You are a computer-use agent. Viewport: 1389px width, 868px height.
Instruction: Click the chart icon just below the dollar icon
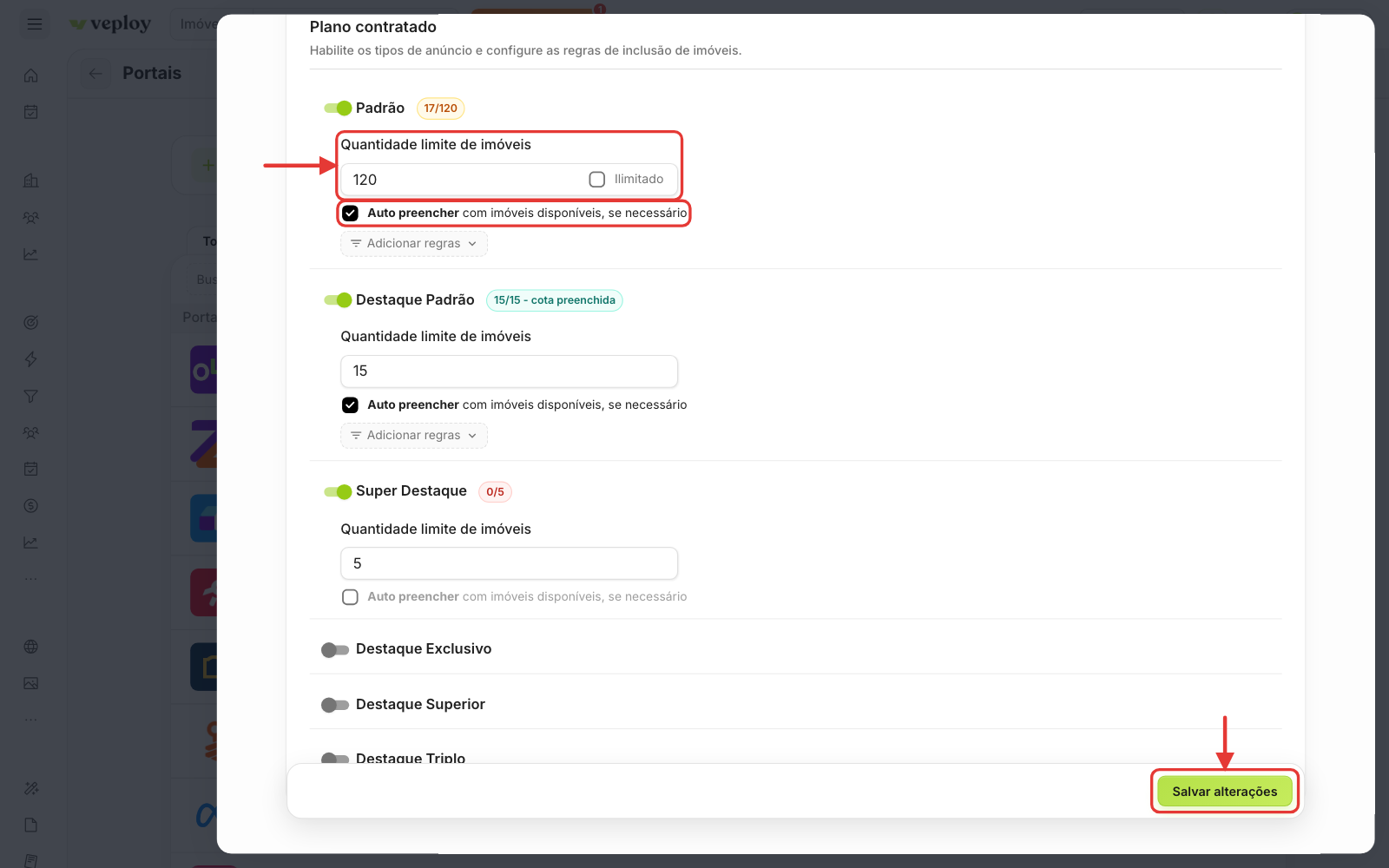point(31,542)
